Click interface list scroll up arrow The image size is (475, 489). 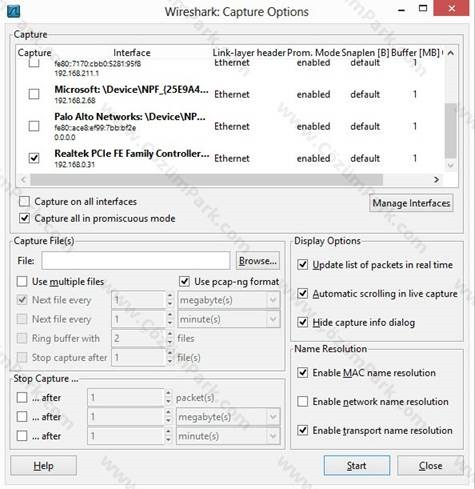coord(451,53)
